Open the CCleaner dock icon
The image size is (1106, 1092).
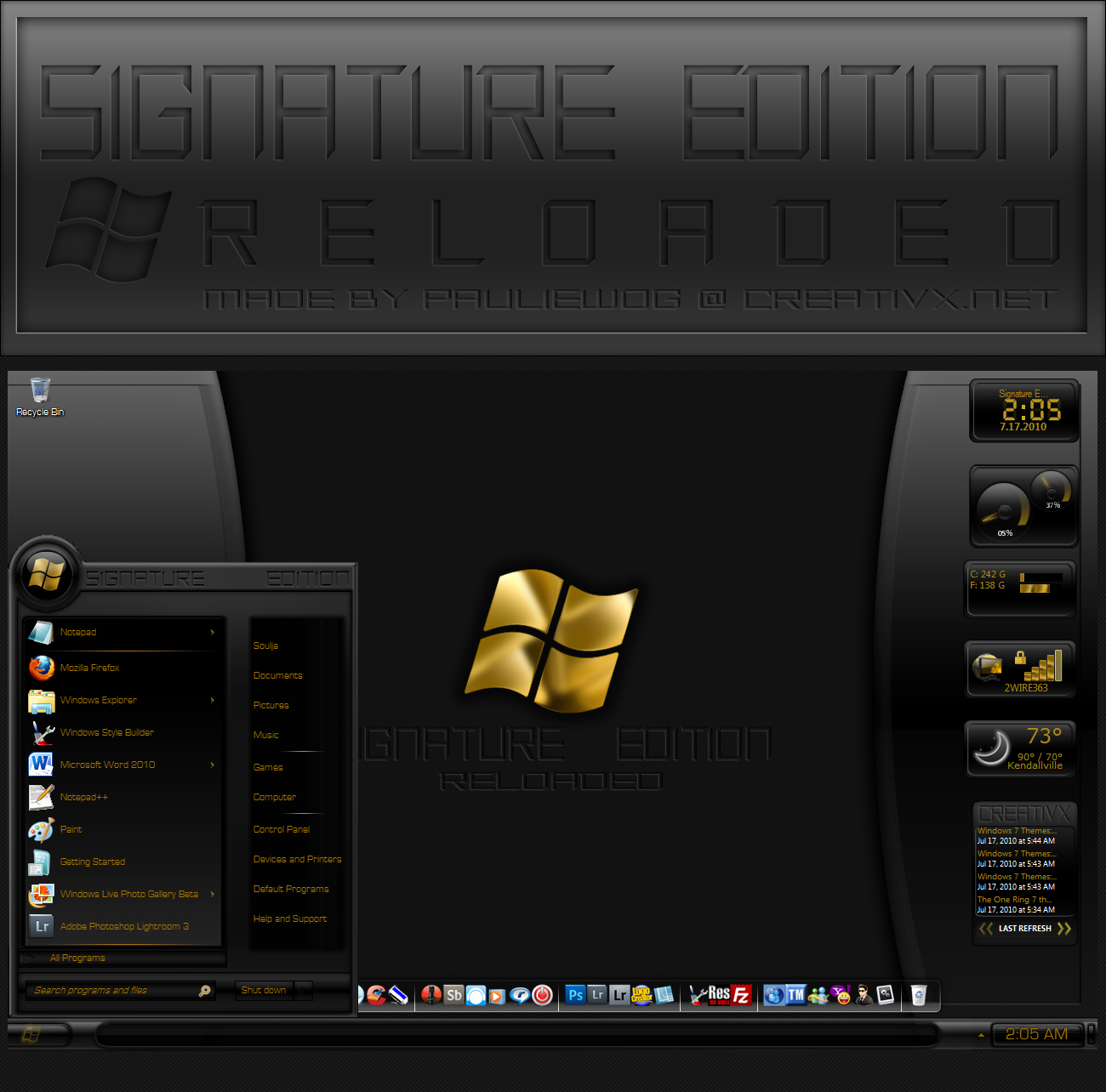[x=376, y=994]
